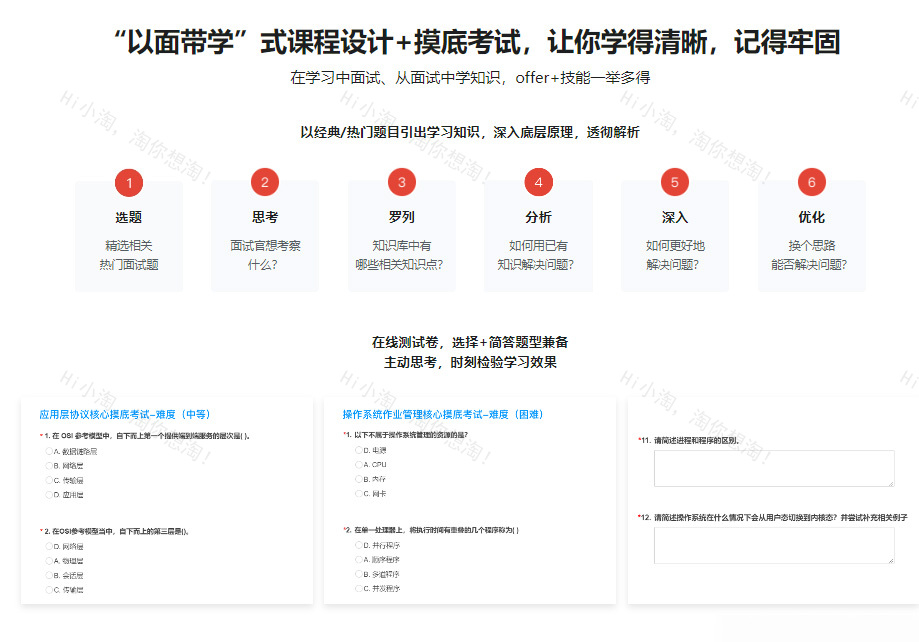This screenshot has width=919, height=642.
Task: Click the 罗列 step card title
Action: coord(401,218)
